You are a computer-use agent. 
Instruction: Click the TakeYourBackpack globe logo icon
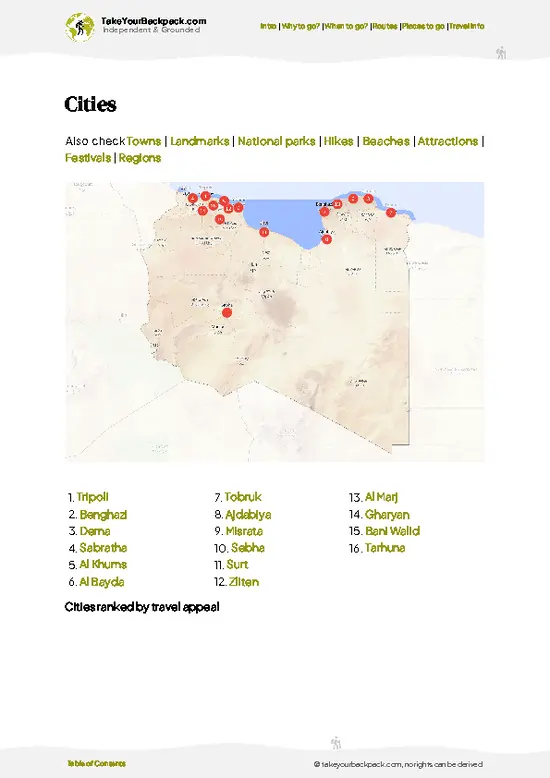tap(79, 27)
